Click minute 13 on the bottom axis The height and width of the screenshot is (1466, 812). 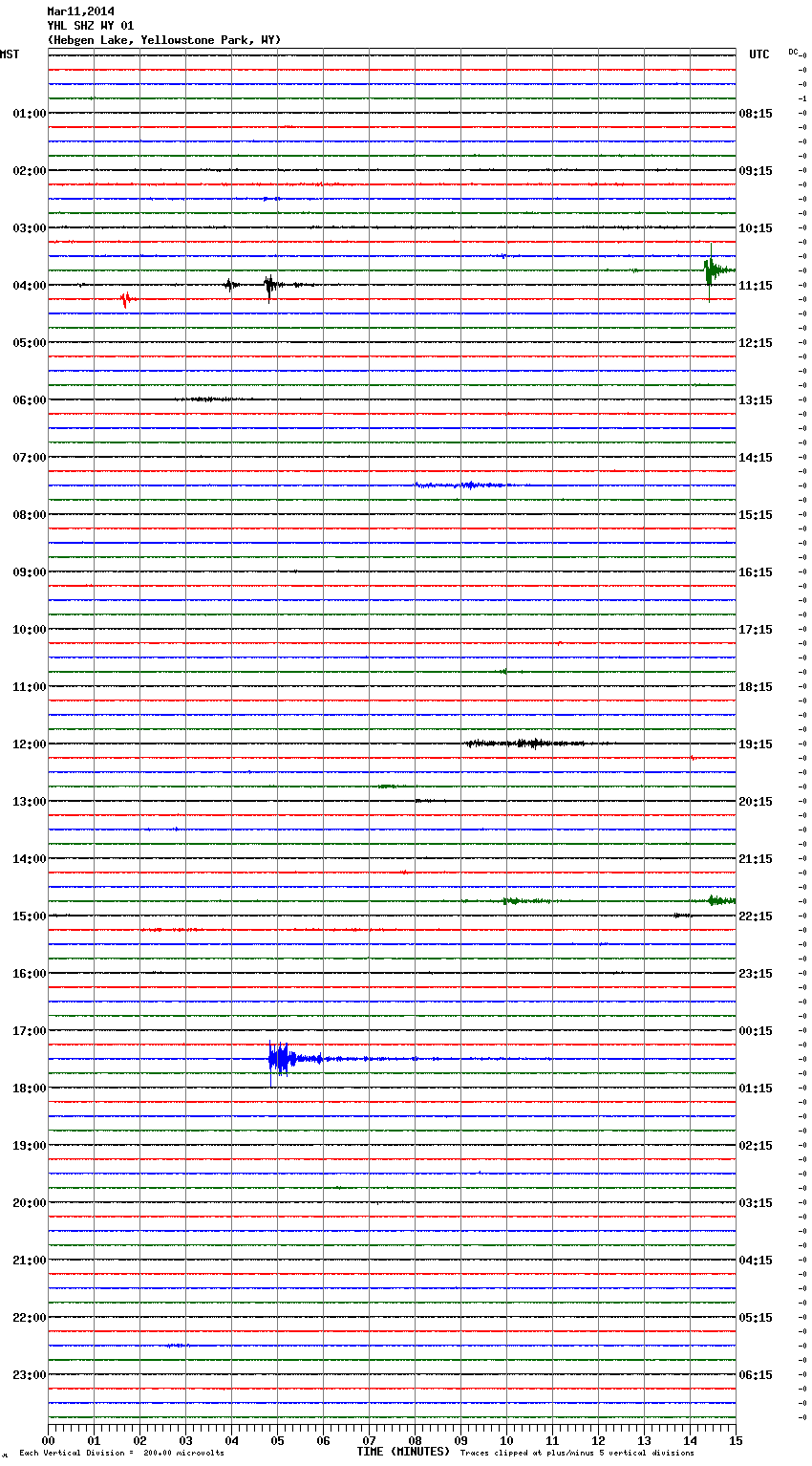pyautogui.click(x=644, y=1440)
